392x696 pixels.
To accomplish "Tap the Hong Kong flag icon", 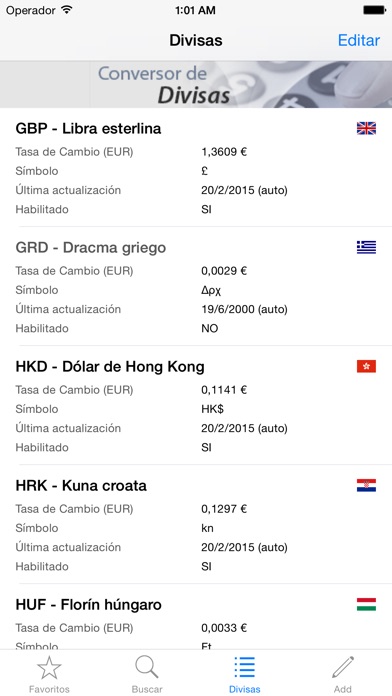I will pyautogui.click(x=366, y=366).
